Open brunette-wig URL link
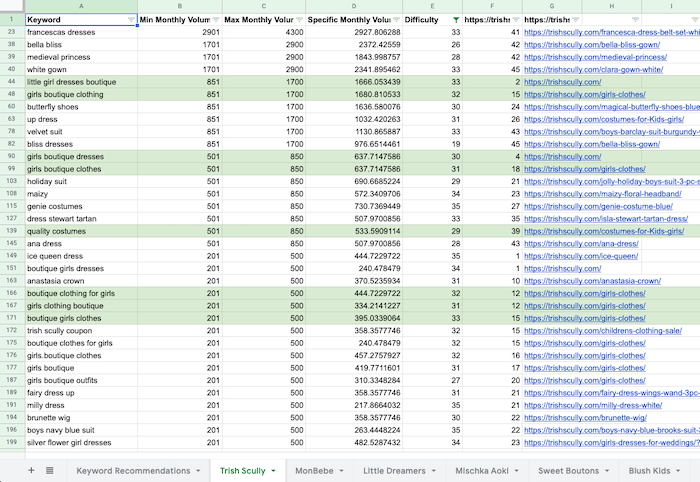The image size is (700, 482). click(x=585, y=418)
